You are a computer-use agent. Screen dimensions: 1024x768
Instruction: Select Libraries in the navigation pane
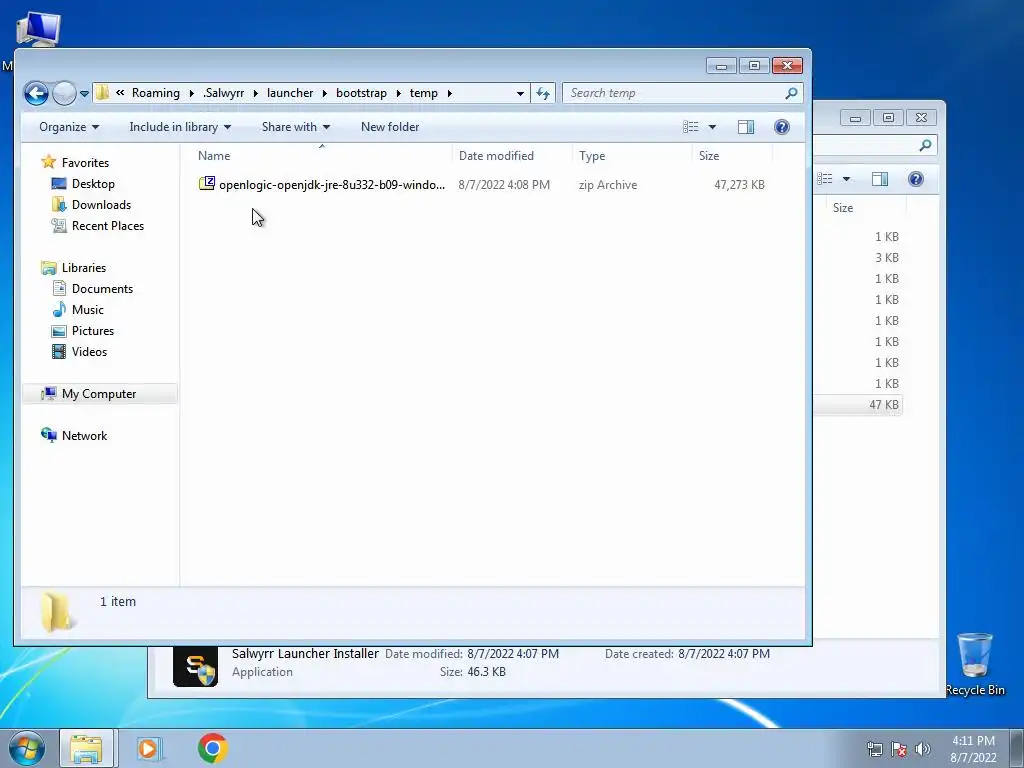(x=84, y=268)
